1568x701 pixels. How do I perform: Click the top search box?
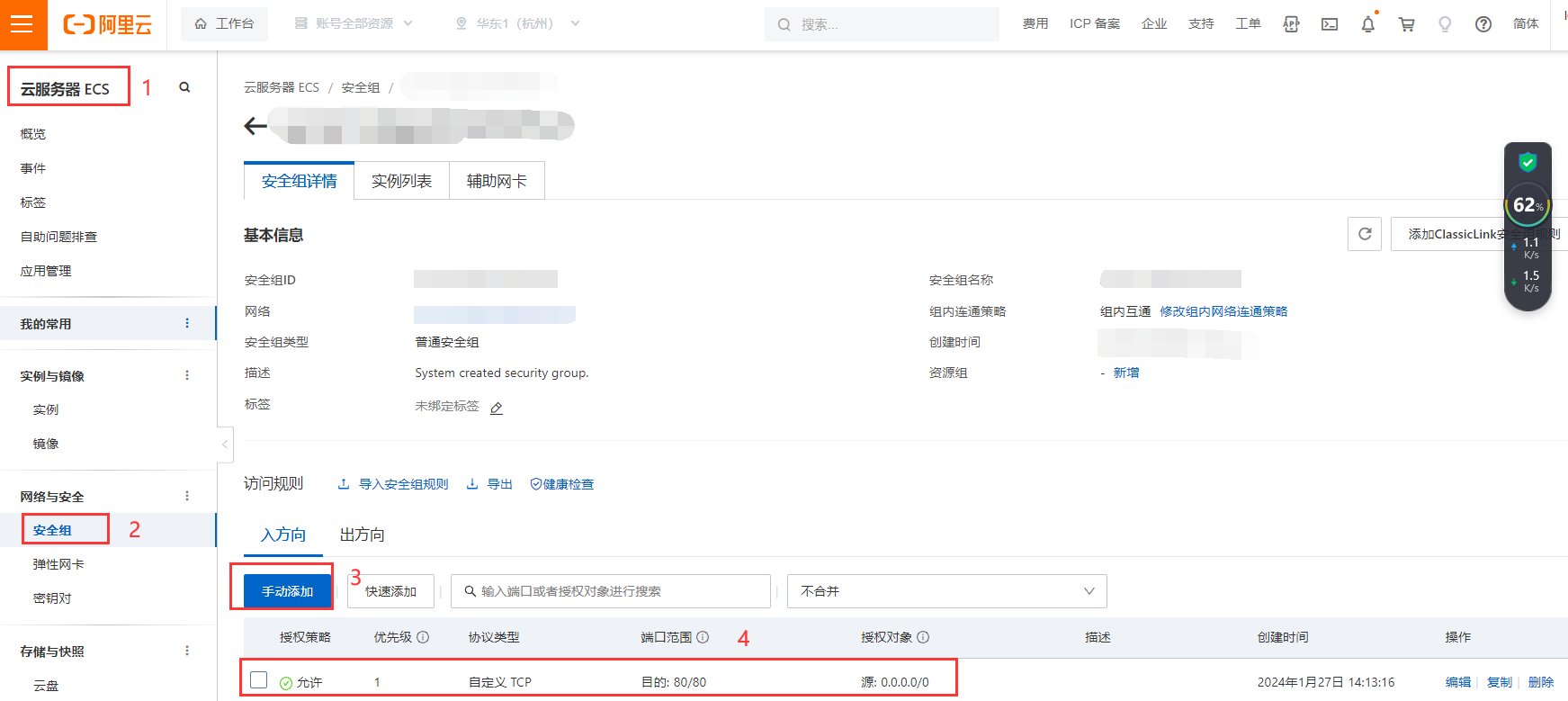pos(882,24)
